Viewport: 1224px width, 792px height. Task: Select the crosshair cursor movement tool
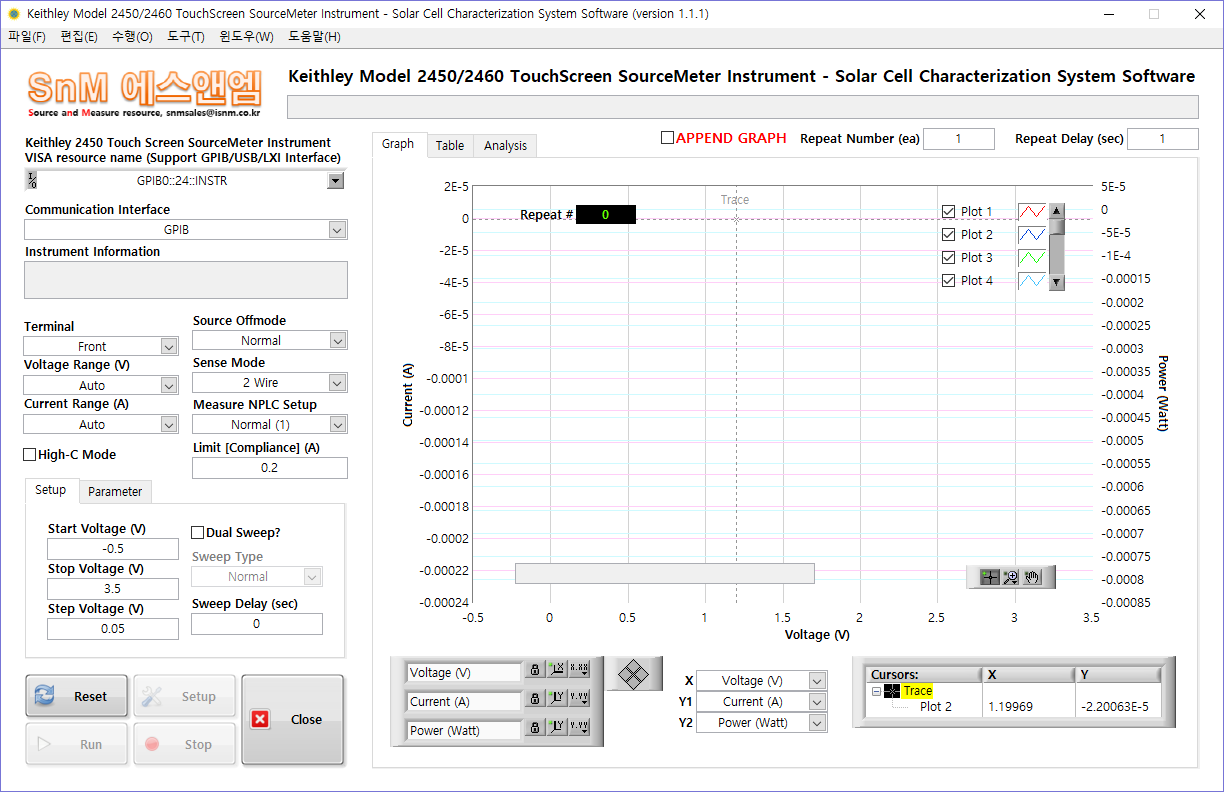click(x=990, y=577)
